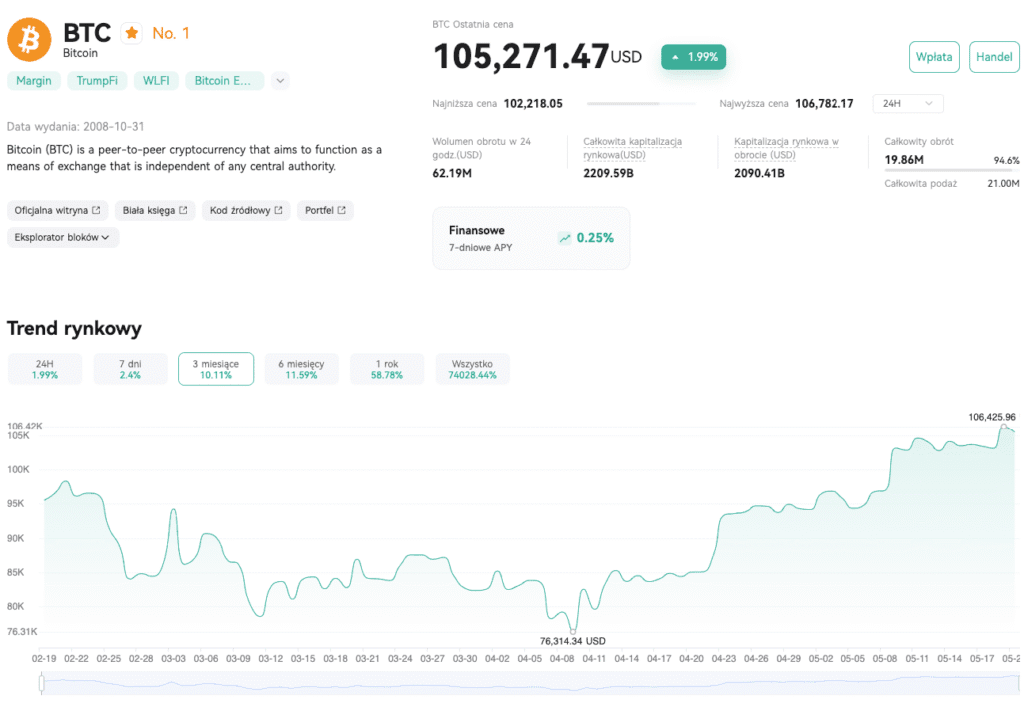The image size is (1024, 711).
Task: Click the No. 1 rank label
Action: tap(170, 33)
